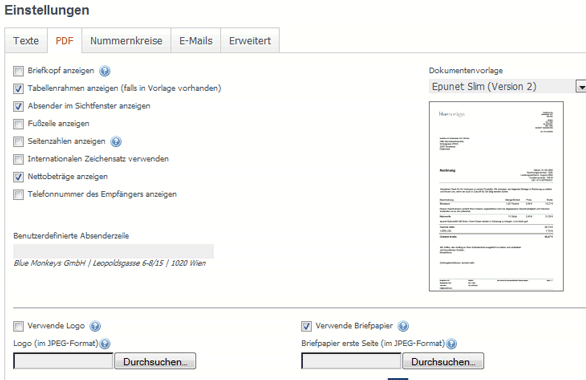Select the PDF tab
Viewport: 586px width, 380px height.
pyautogui.click(x=64, y=40)
